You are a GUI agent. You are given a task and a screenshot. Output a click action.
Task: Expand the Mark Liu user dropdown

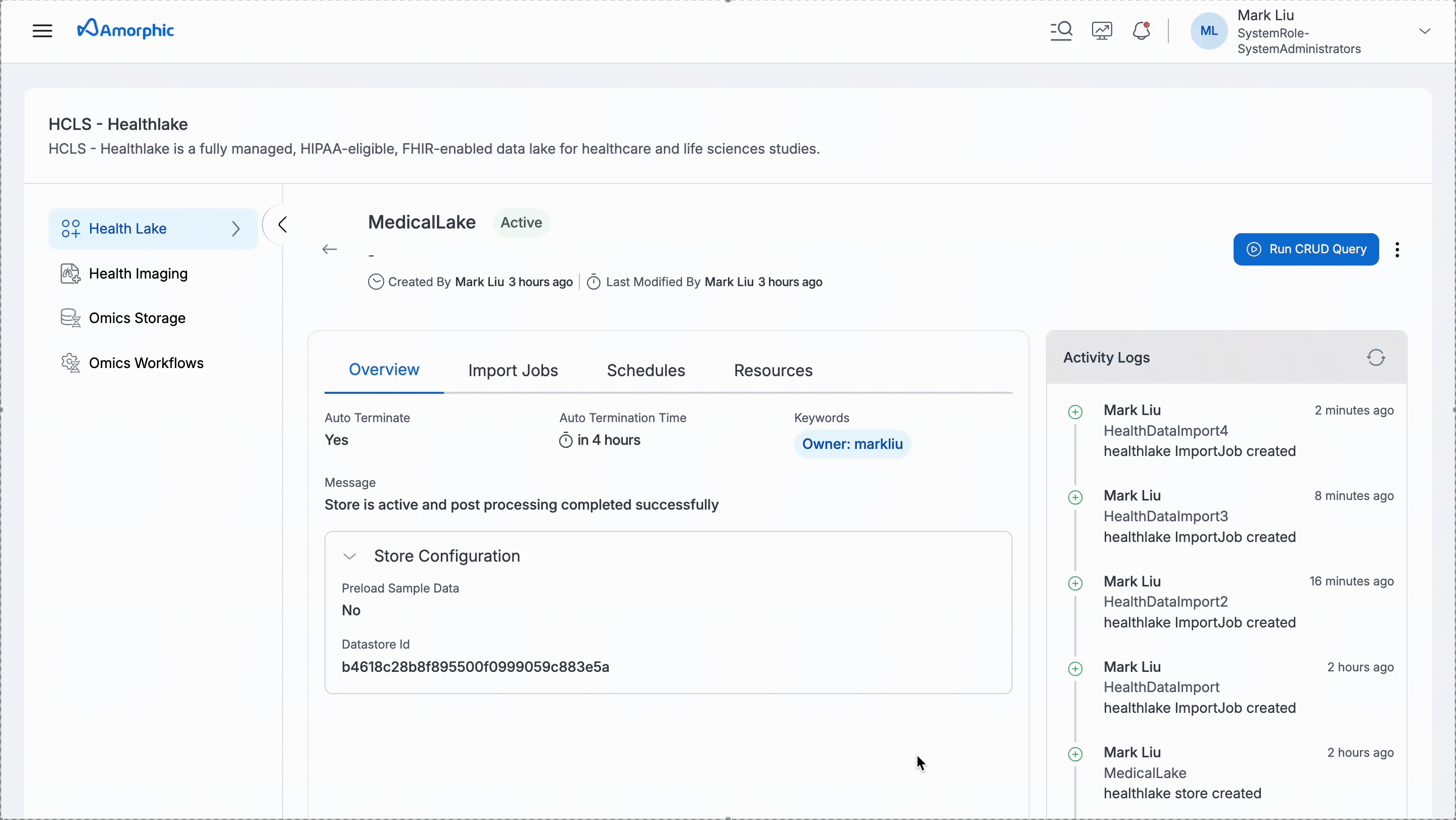1424,31
